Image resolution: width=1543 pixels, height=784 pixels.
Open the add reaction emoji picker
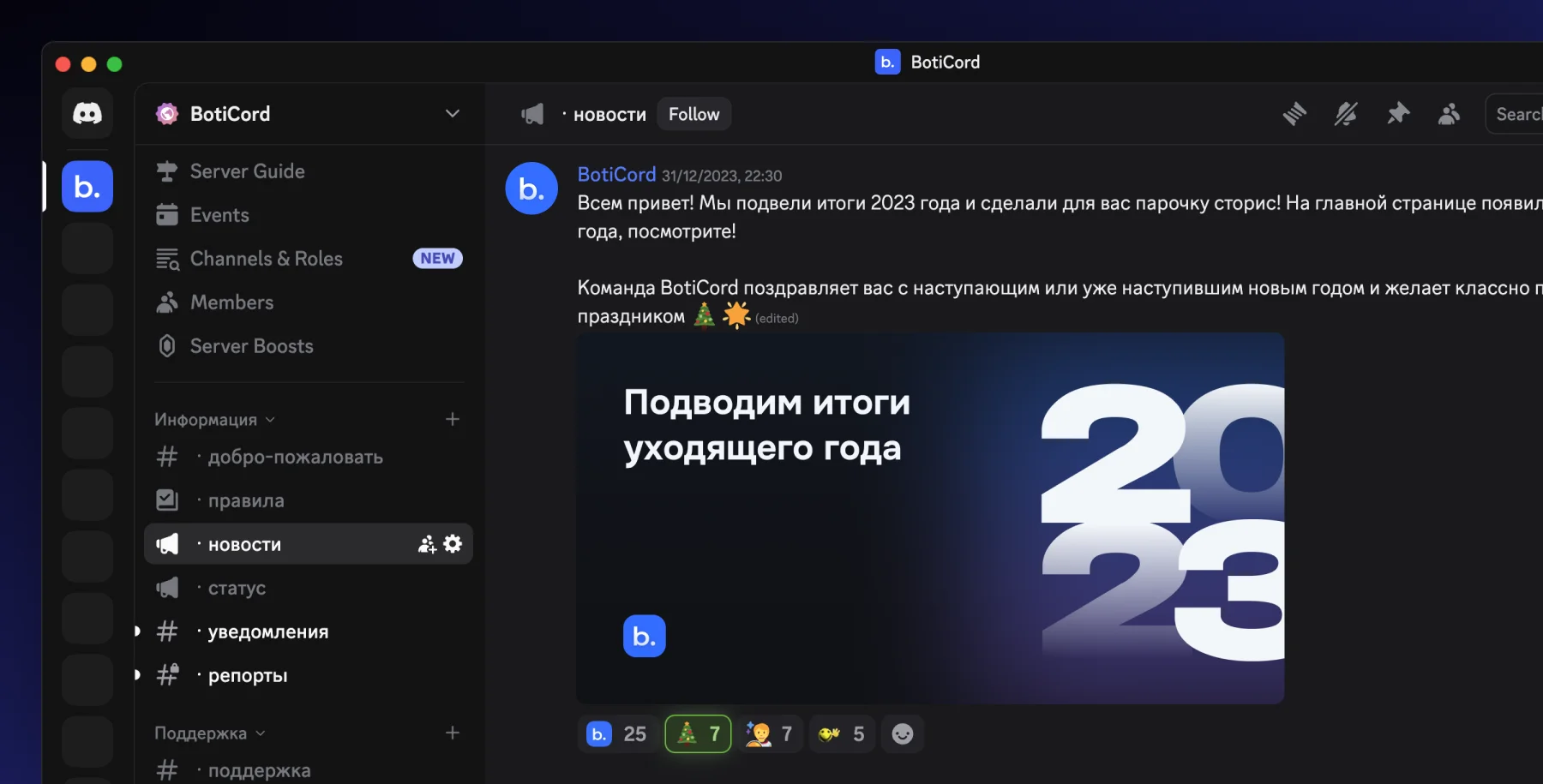coord(903,733)
